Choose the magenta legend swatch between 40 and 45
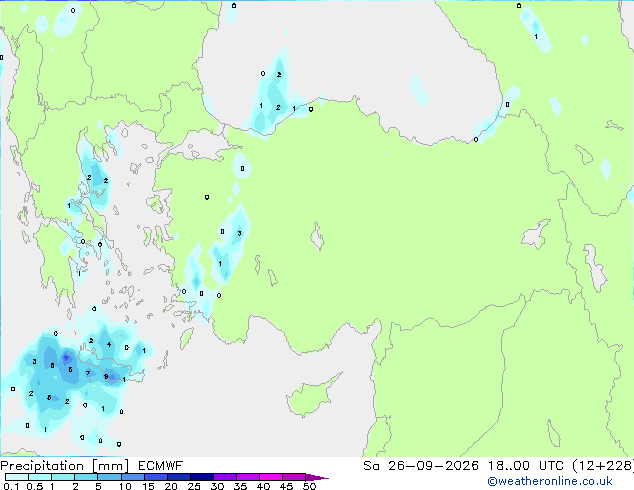 [271, 477]
